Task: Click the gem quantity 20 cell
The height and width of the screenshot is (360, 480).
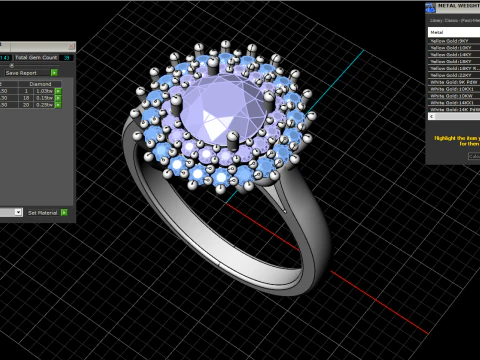Action: coord(26,105)
